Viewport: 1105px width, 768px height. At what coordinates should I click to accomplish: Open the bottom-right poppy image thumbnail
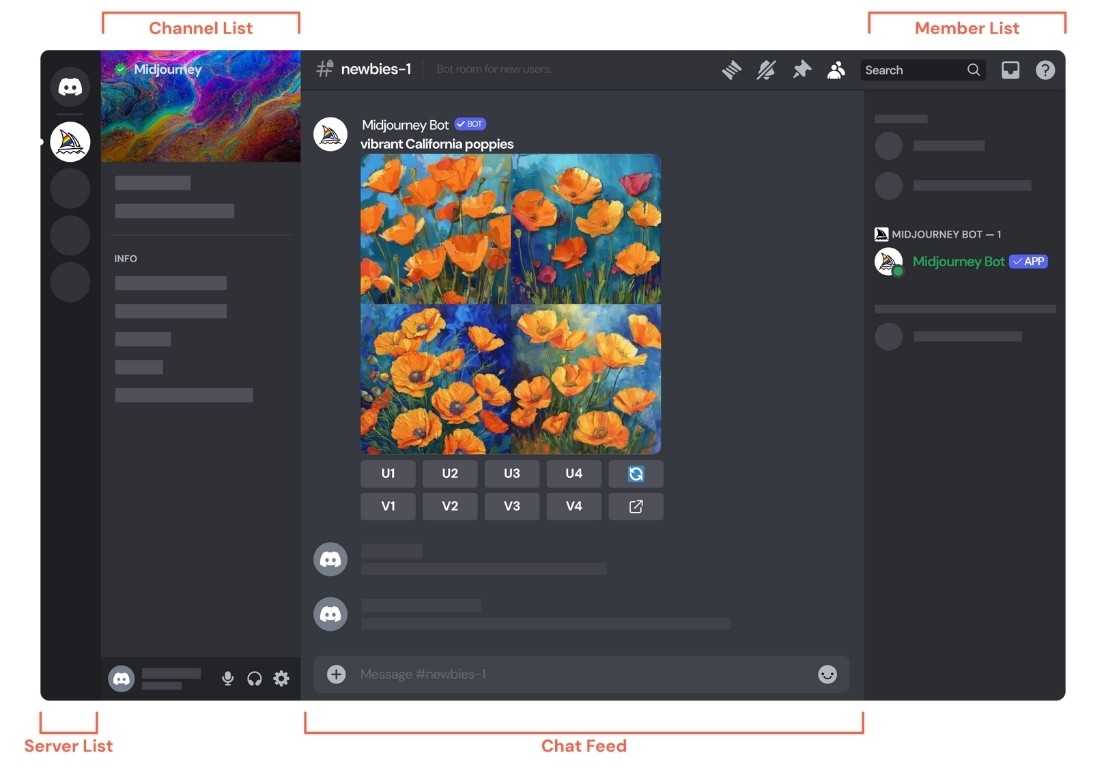tap(586, 379)
